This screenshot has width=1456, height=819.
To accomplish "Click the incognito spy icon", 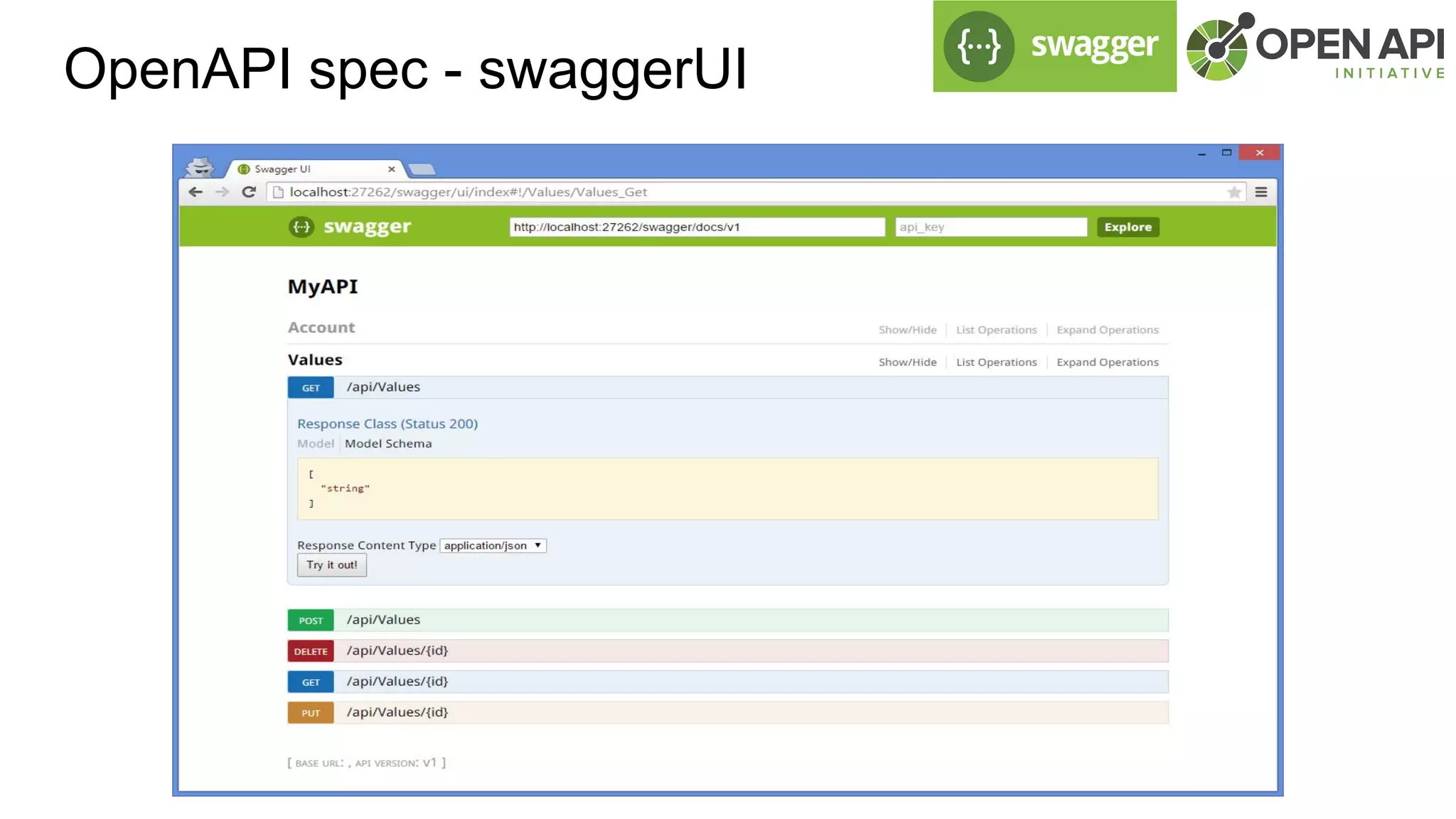I will coord(199,168).
